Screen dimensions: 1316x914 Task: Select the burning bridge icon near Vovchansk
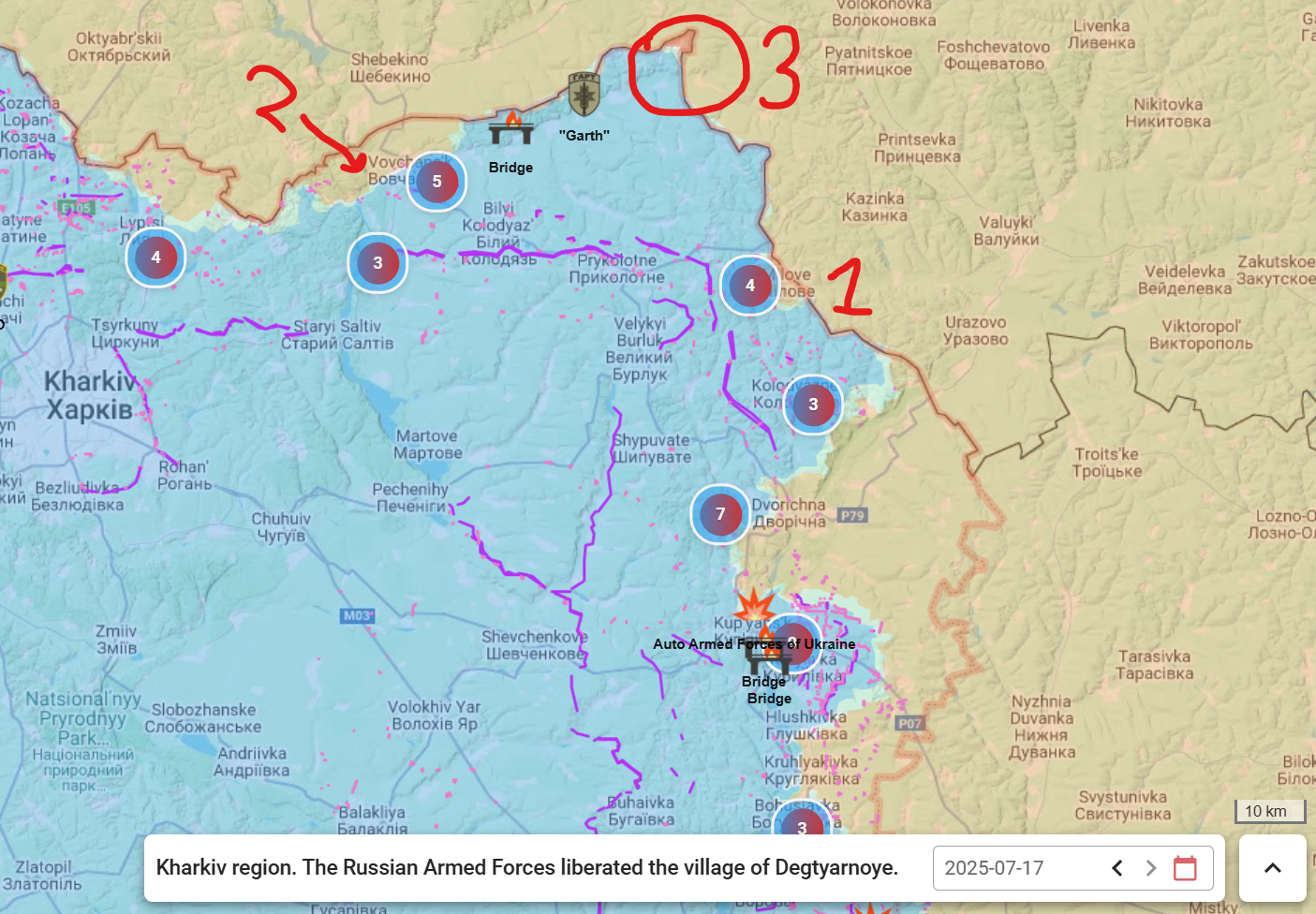point(510,127)
